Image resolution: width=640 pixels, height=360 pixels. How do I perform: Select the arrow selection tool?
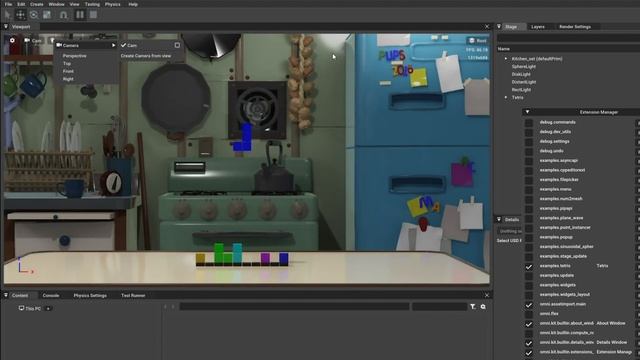[7, 15]
